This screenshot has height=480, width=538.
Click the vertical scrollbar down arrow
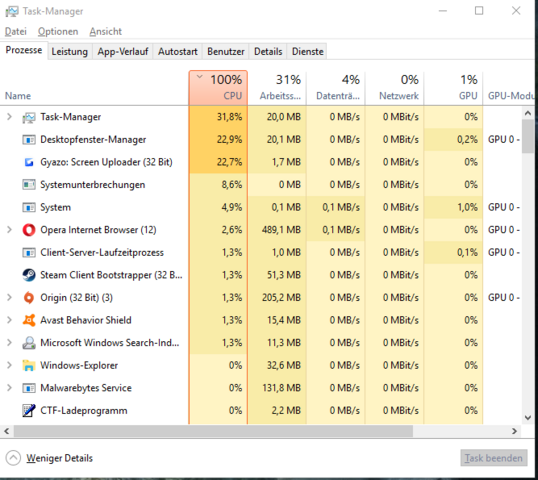click(528, 418)
